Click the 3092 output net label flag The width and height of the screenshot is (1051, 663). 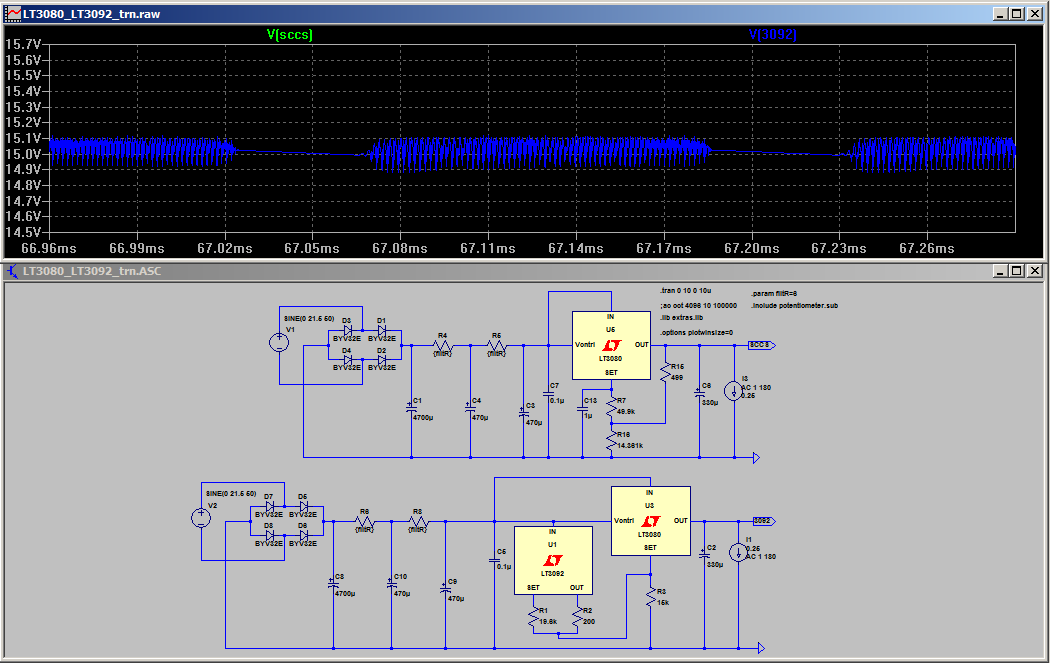tap(764, 521)
